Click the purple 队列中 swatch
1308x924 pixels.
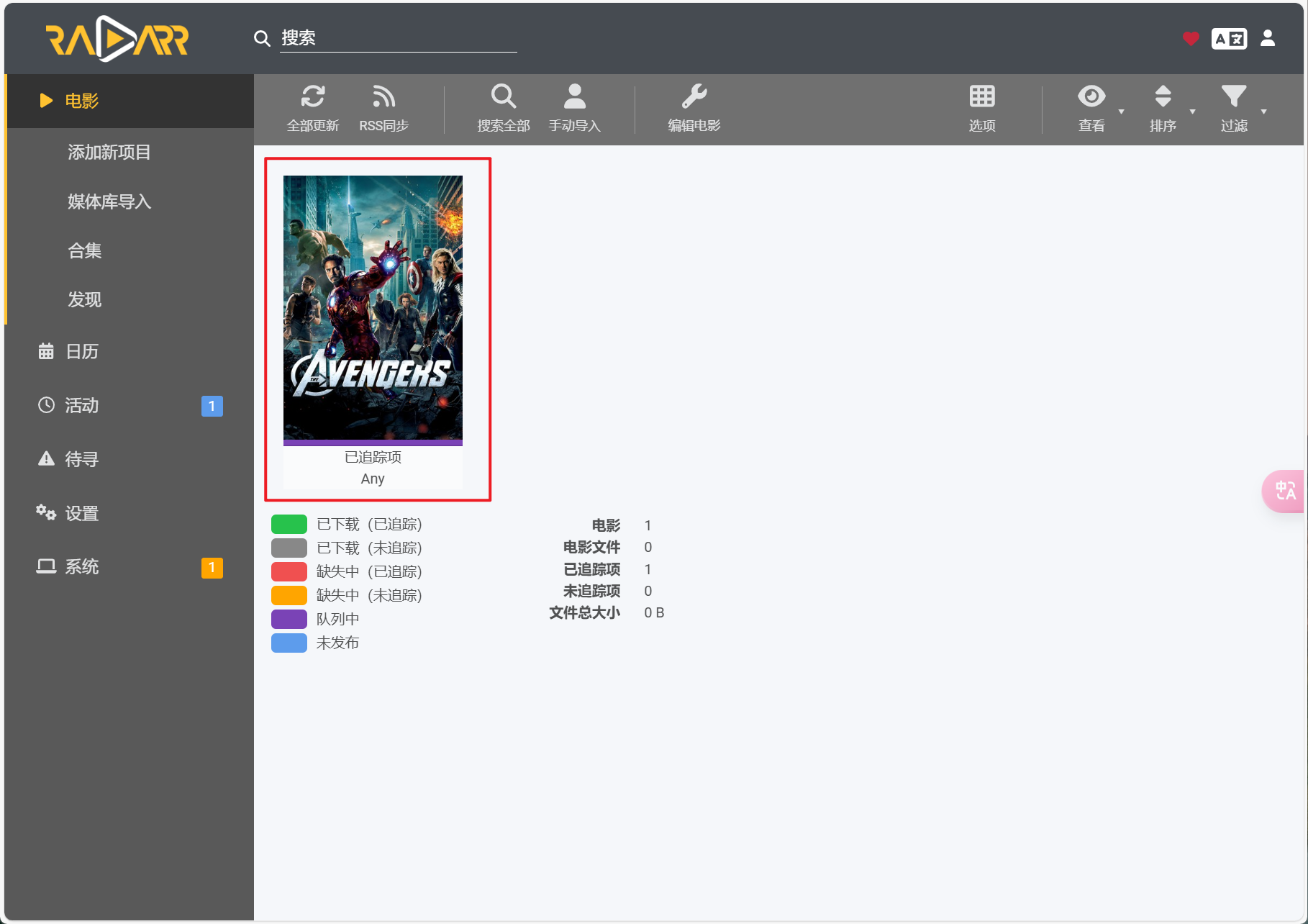[289, 619]
